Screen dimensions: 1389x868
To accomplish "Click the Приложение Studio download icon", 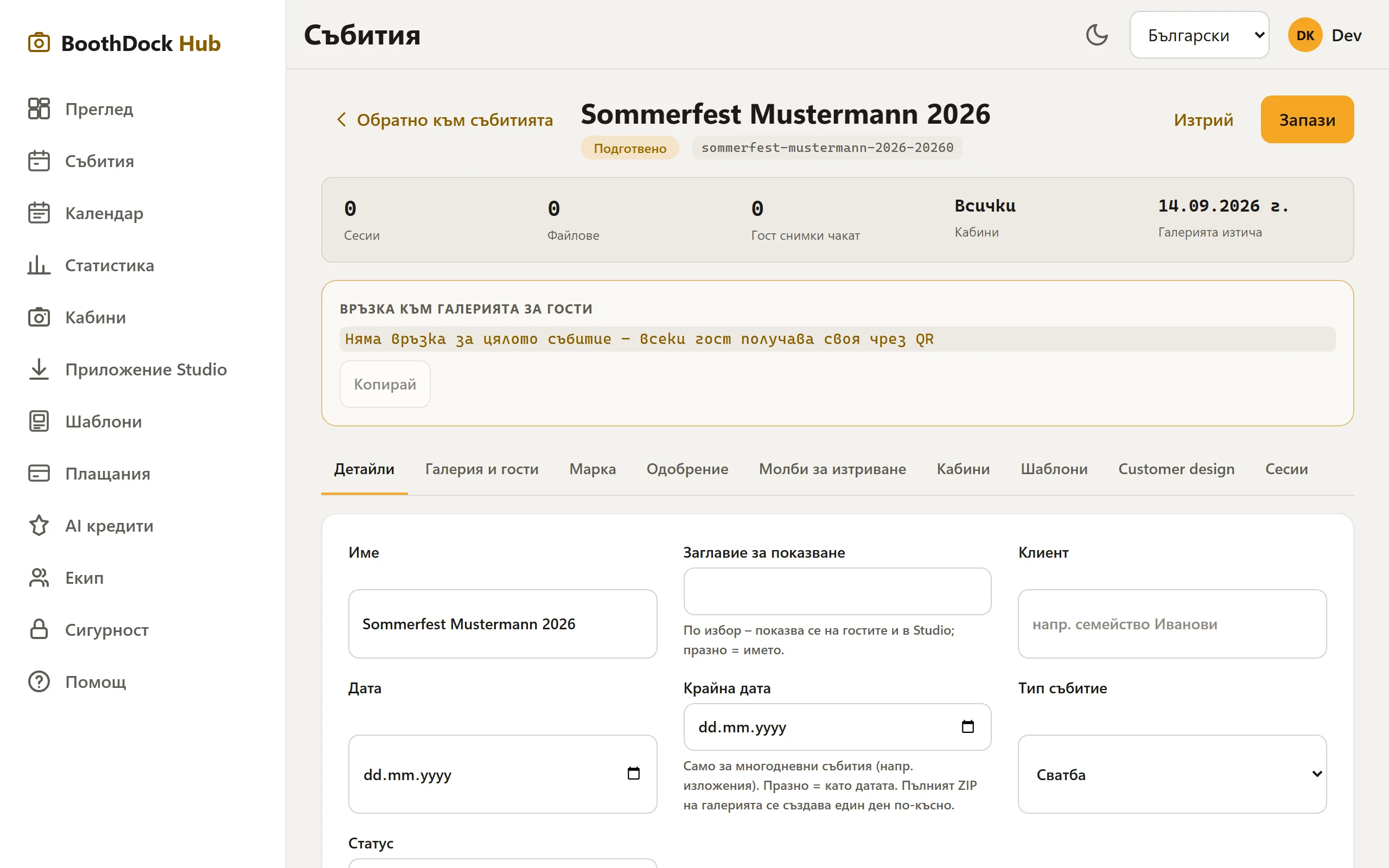I will point(39,369).
